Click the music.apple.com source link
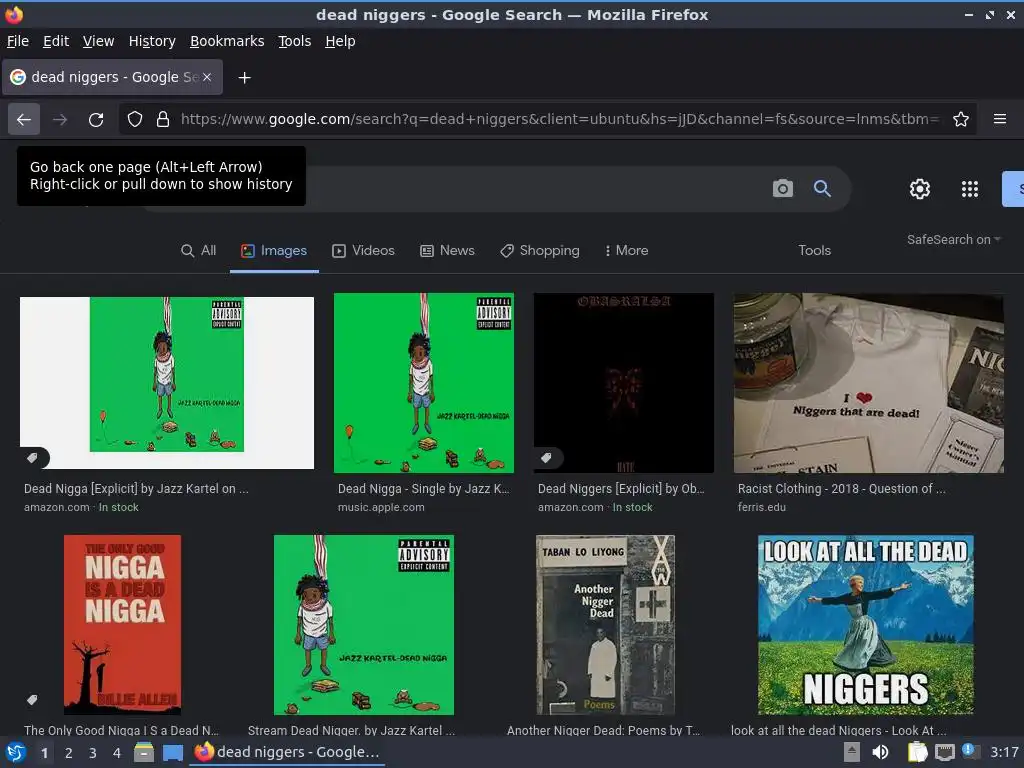This screenshot has width=1024, height=768. coord(381,507)
